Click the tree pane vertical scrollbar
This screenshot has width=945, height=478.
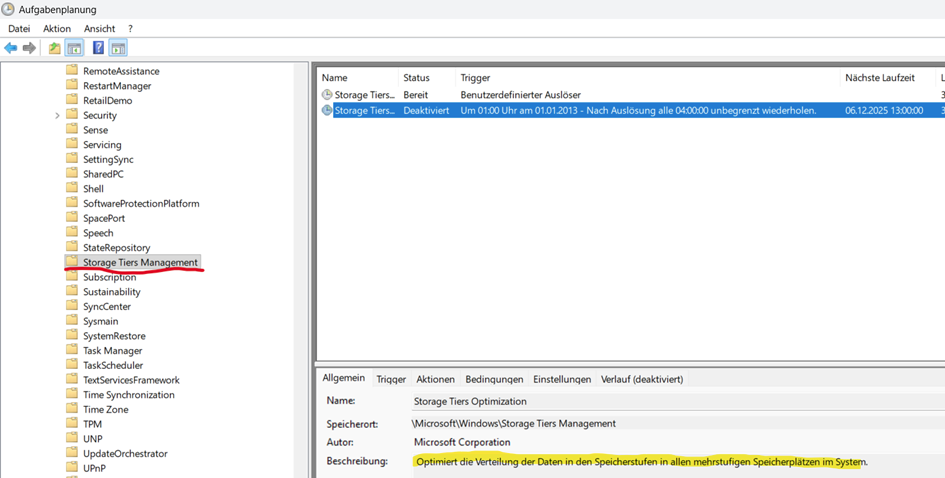pos(300,270)
